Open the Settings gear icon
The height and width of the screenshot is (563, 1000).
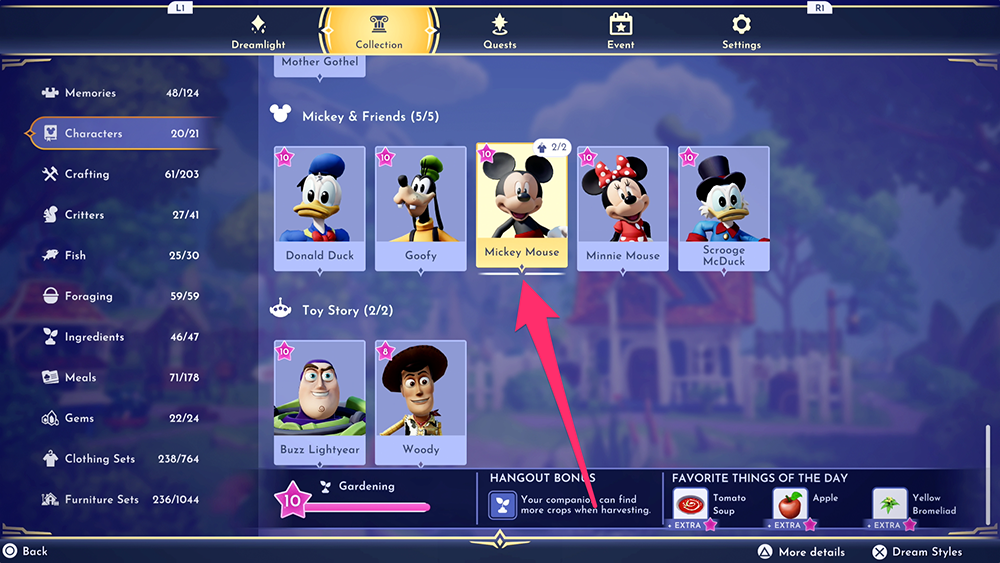tap(741, 24)
